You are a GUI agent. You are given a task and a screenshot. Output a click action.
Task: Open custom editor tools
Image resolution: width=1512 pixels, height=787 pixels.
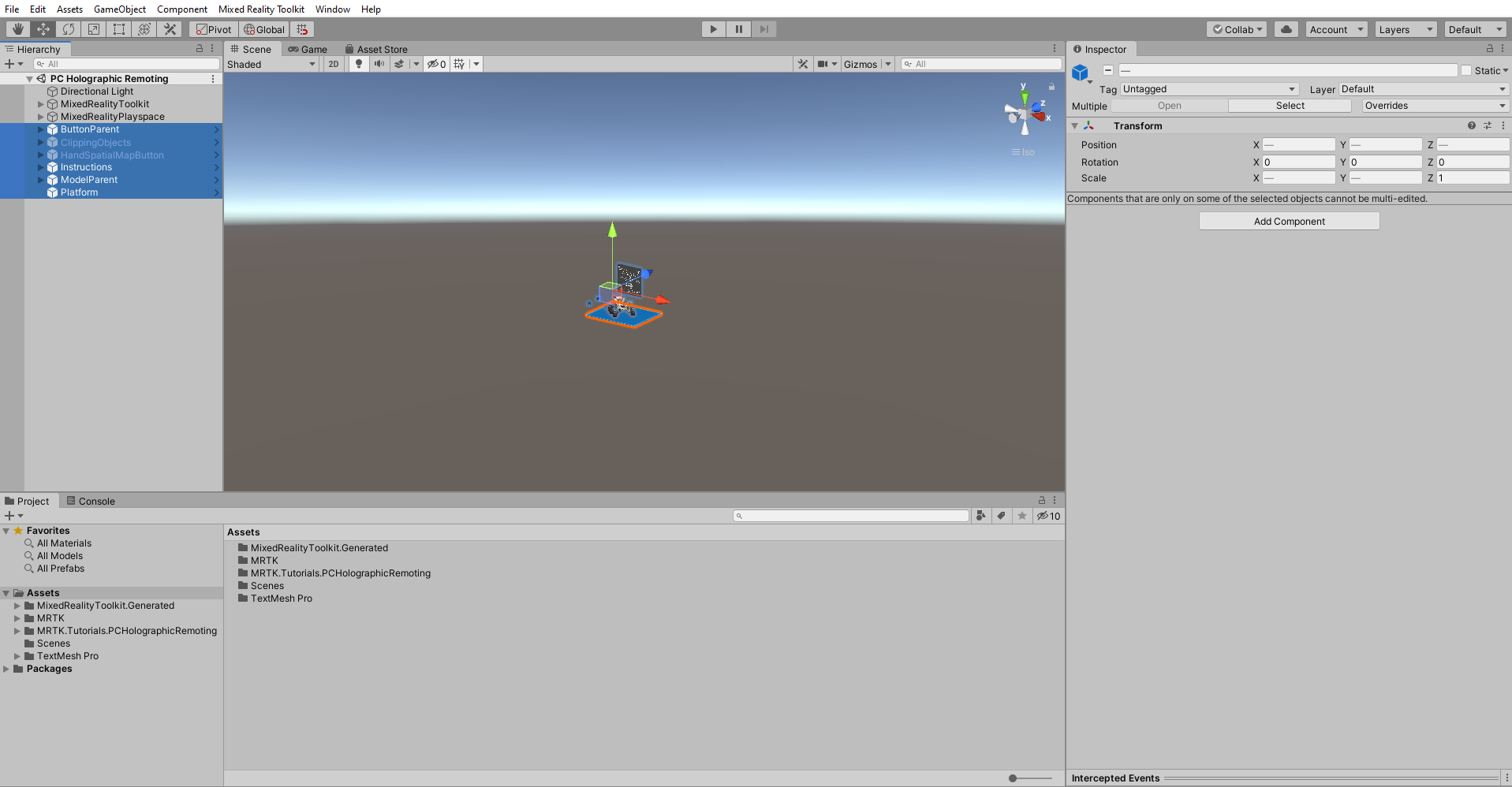pos(170,29)
